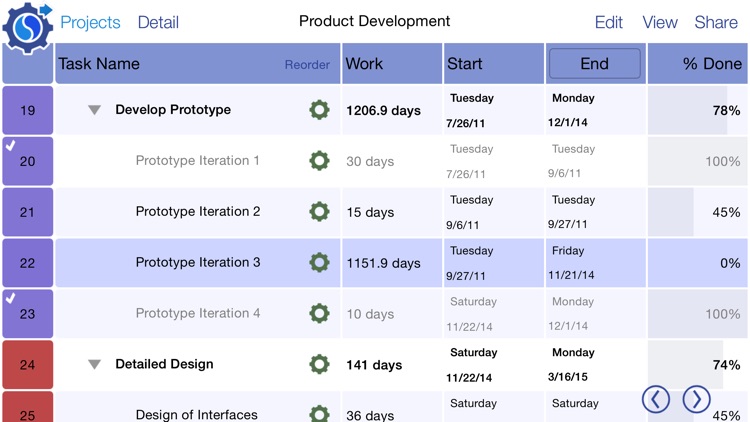750x422 pixels.
Task: Tap the 100% done cell of Iteration 4
Action: coord(697,313)
